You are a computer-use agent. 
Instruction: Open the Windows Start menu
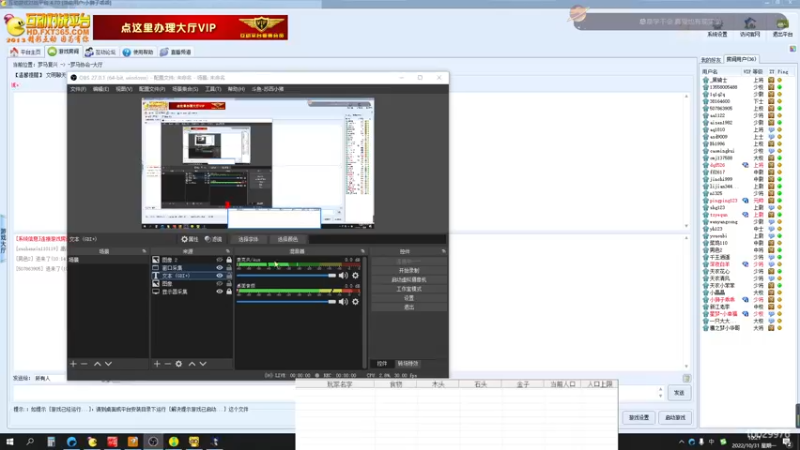(10, 441)
